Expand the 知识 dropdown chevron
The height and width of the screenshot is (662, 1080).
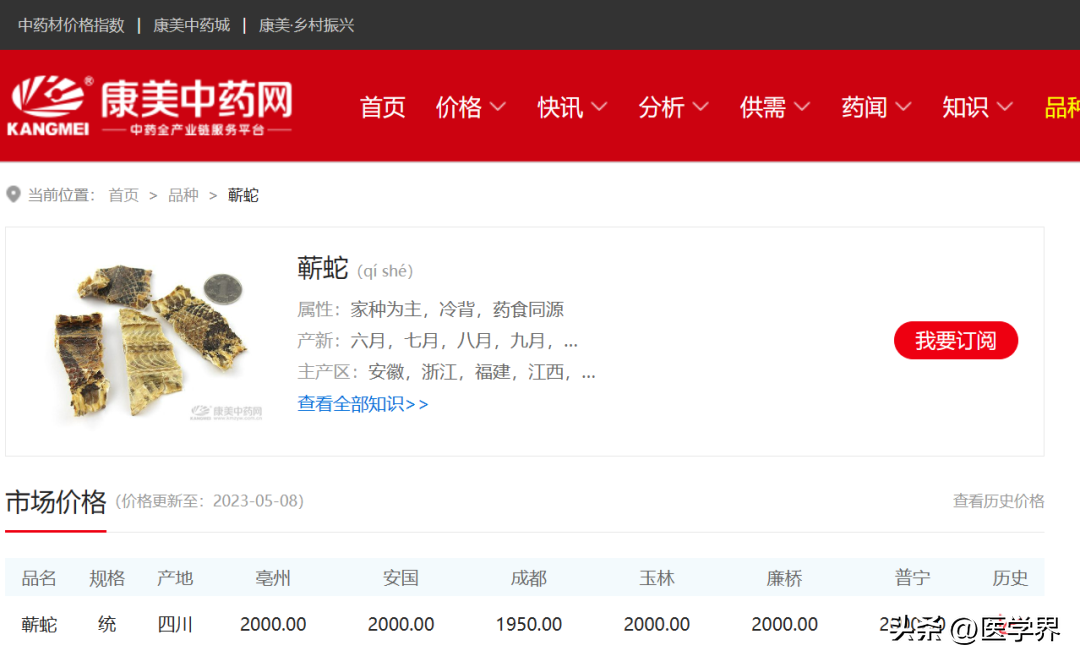click(x=1005, y=107)
